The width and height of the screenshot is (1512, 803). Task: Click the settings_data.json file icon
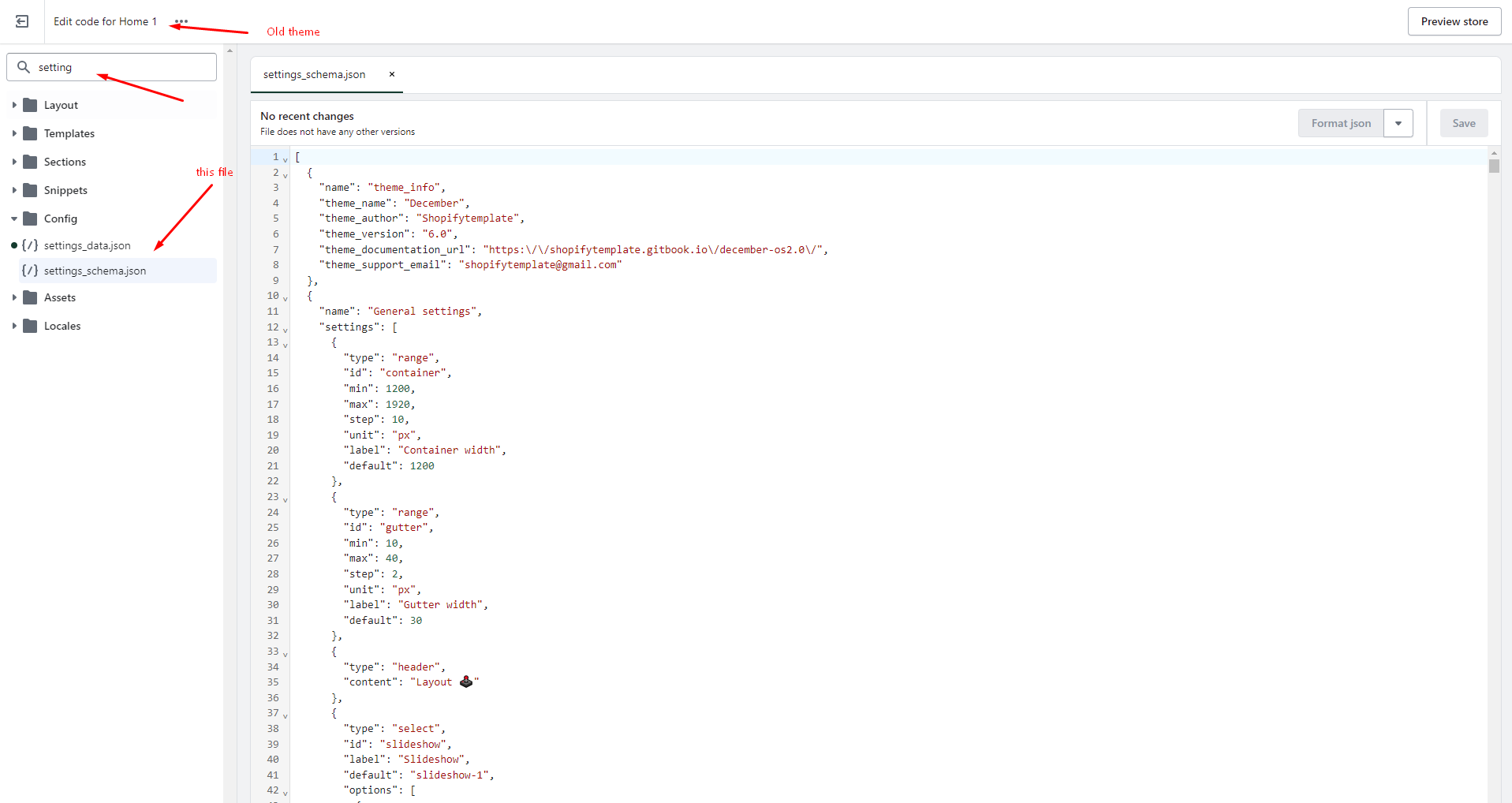[30, 245]
